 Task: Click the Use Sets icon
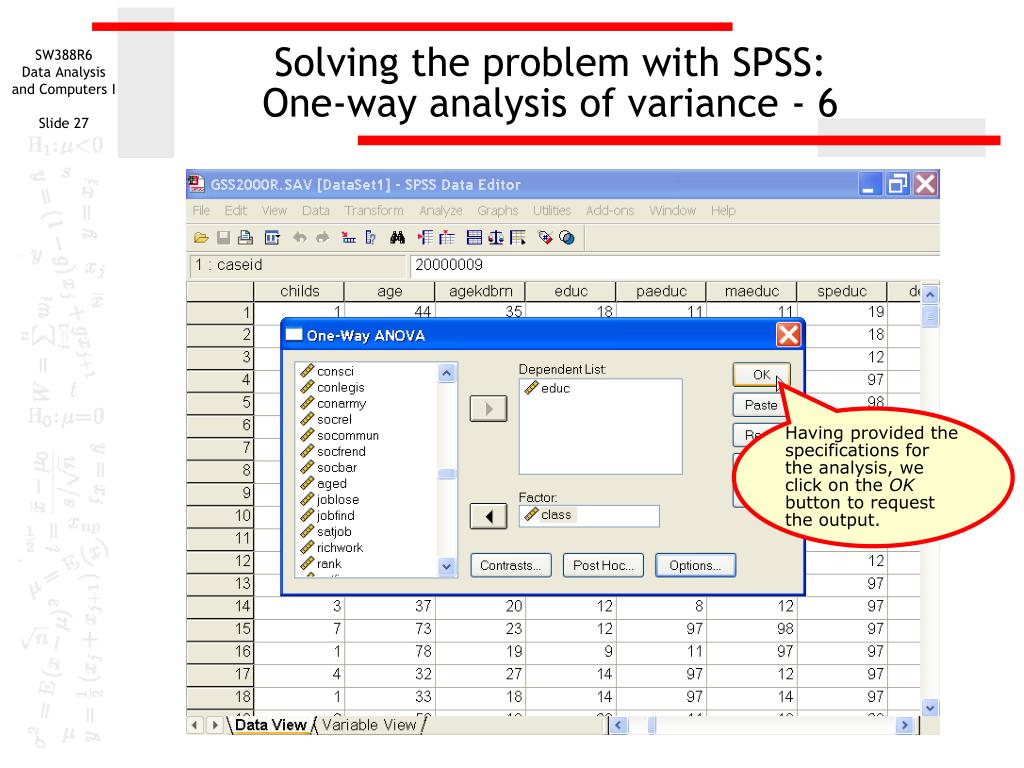point(567,238)
